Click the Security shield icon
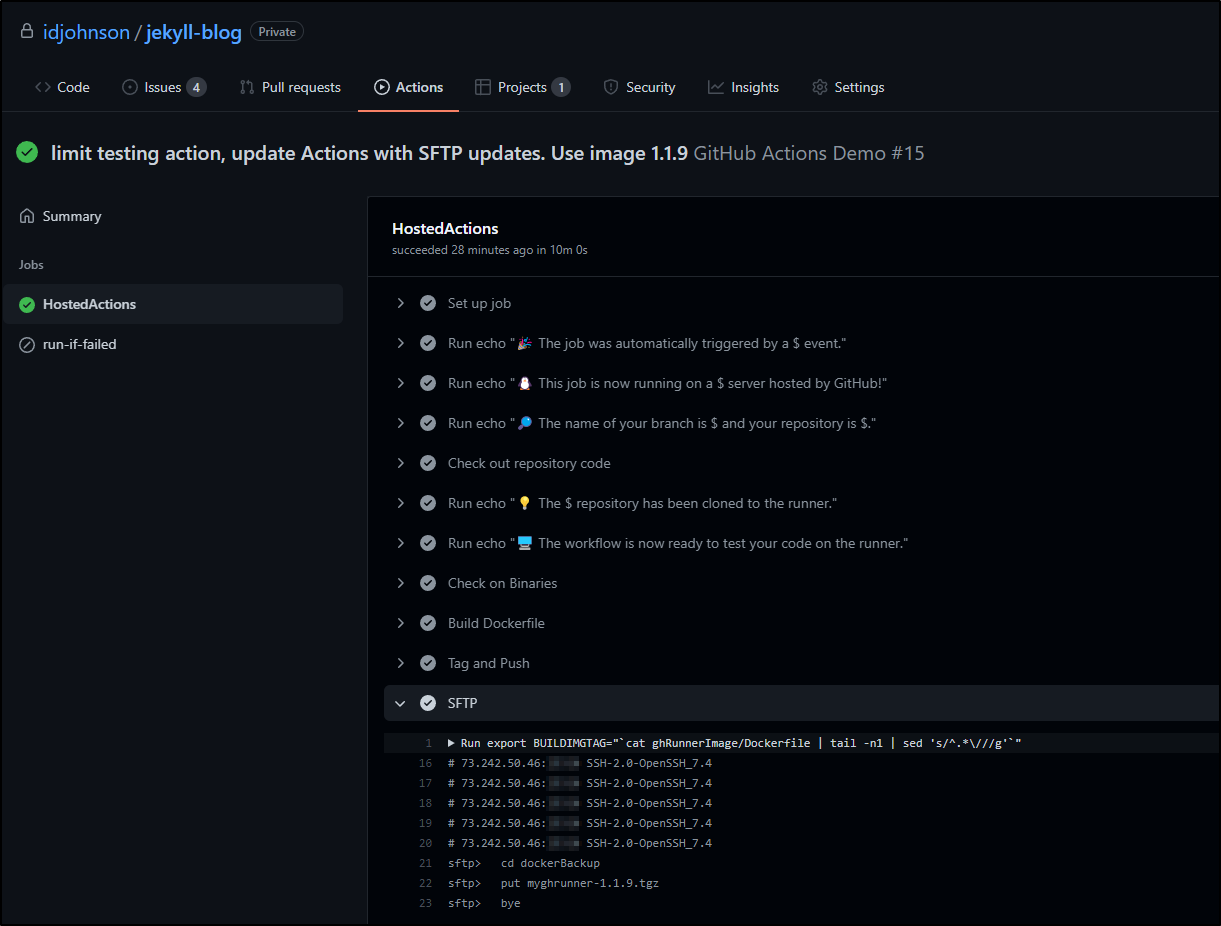Screen dimensions: 1221x926 click(x=611, y=87)
